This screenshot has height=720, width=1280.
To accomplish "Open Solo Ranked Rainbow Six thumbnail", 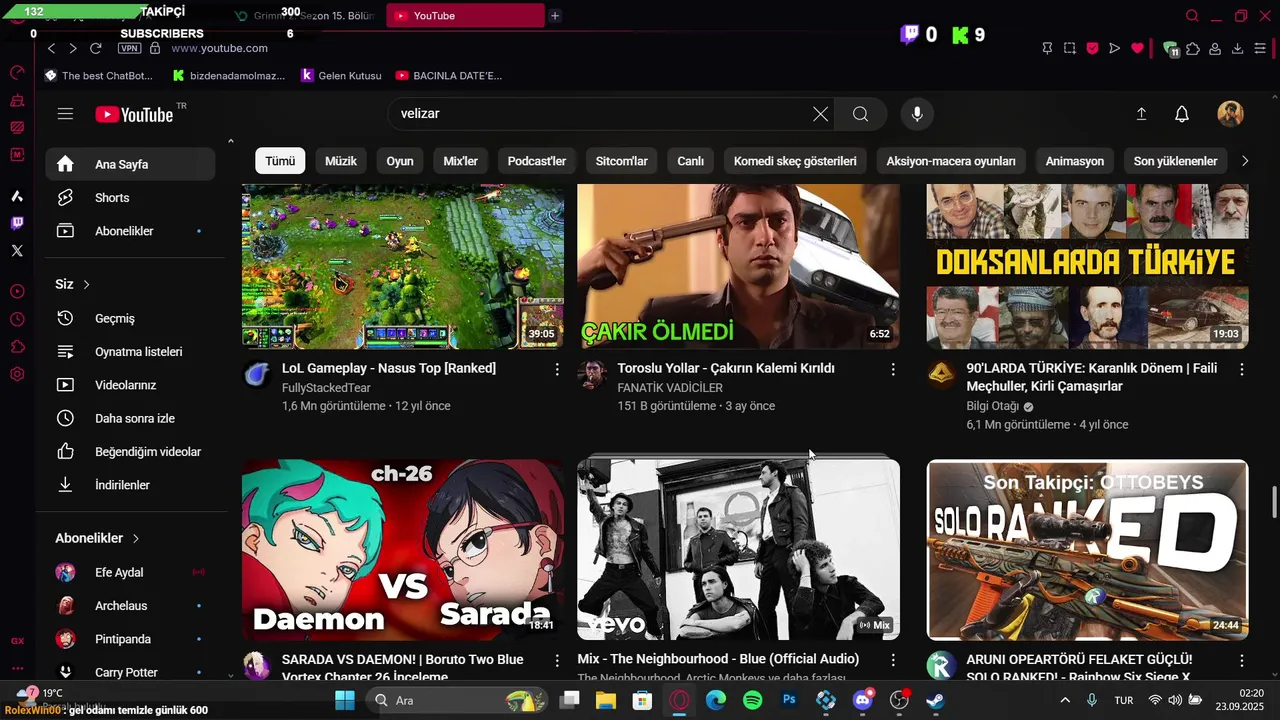I will (x=1087, y=549).
